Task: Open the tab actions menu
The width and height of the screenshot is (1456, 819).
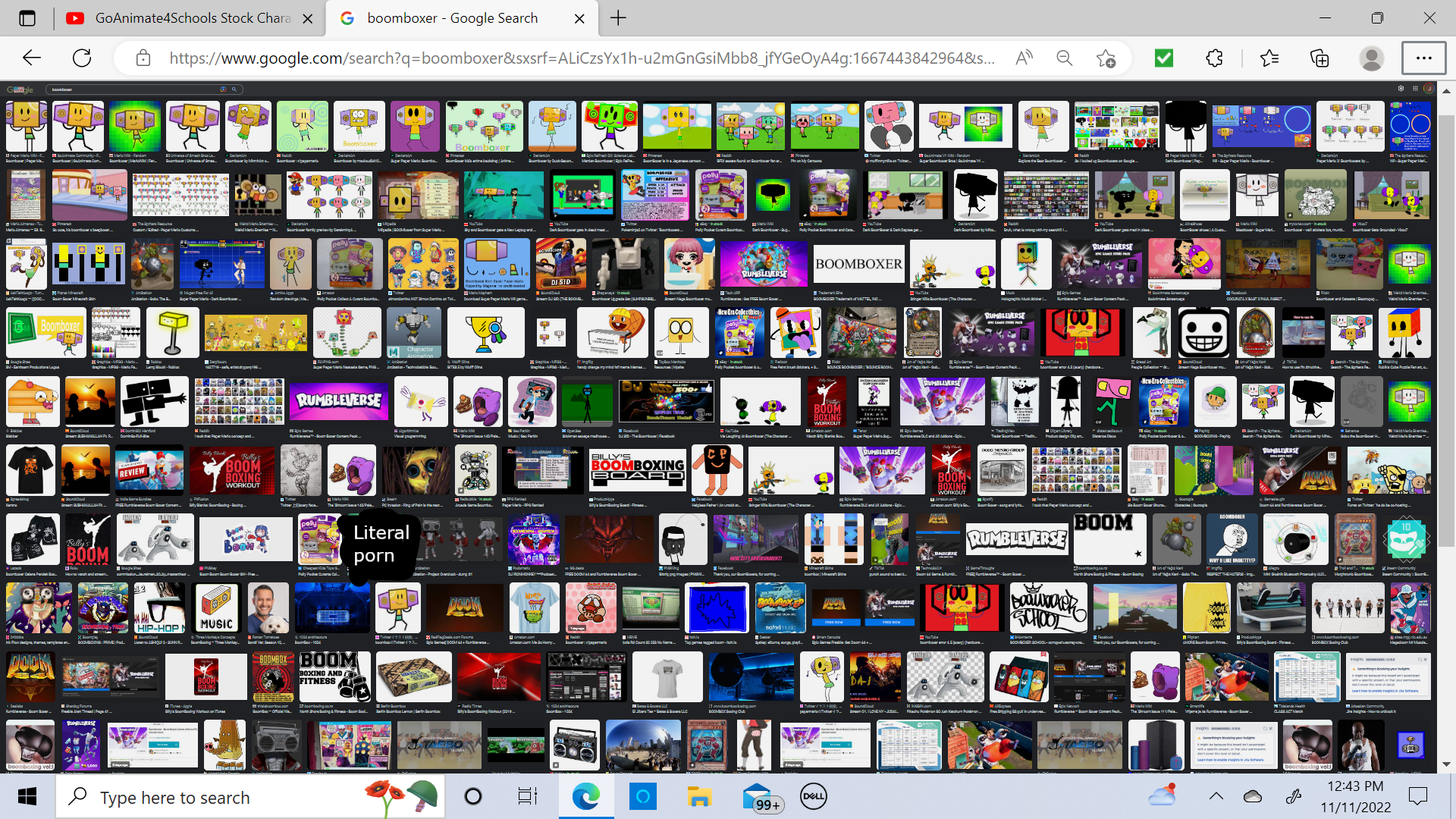Action: tap(27, 18)
